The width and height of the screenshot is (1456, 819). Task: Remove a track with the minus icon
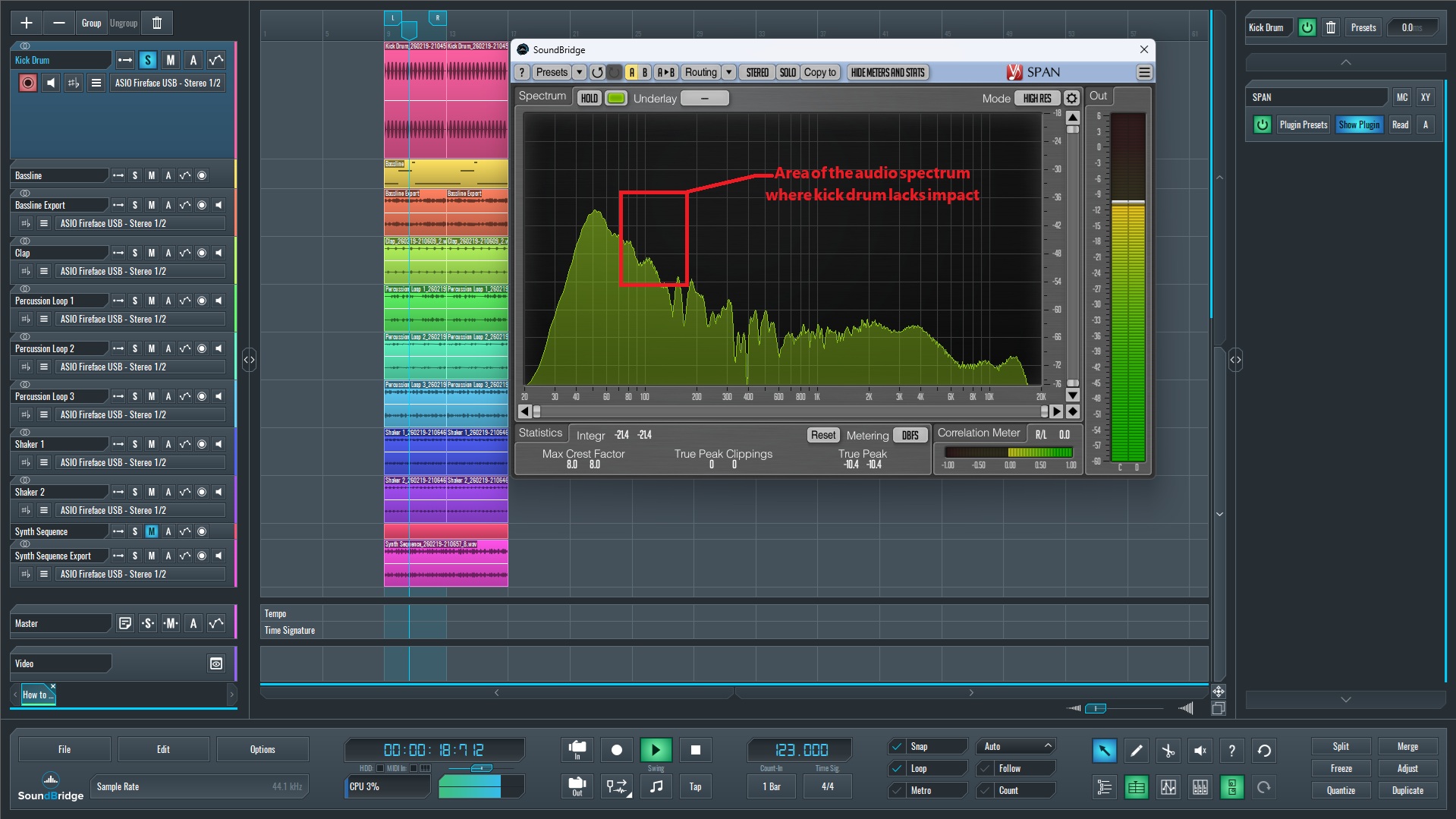[59, 23]
